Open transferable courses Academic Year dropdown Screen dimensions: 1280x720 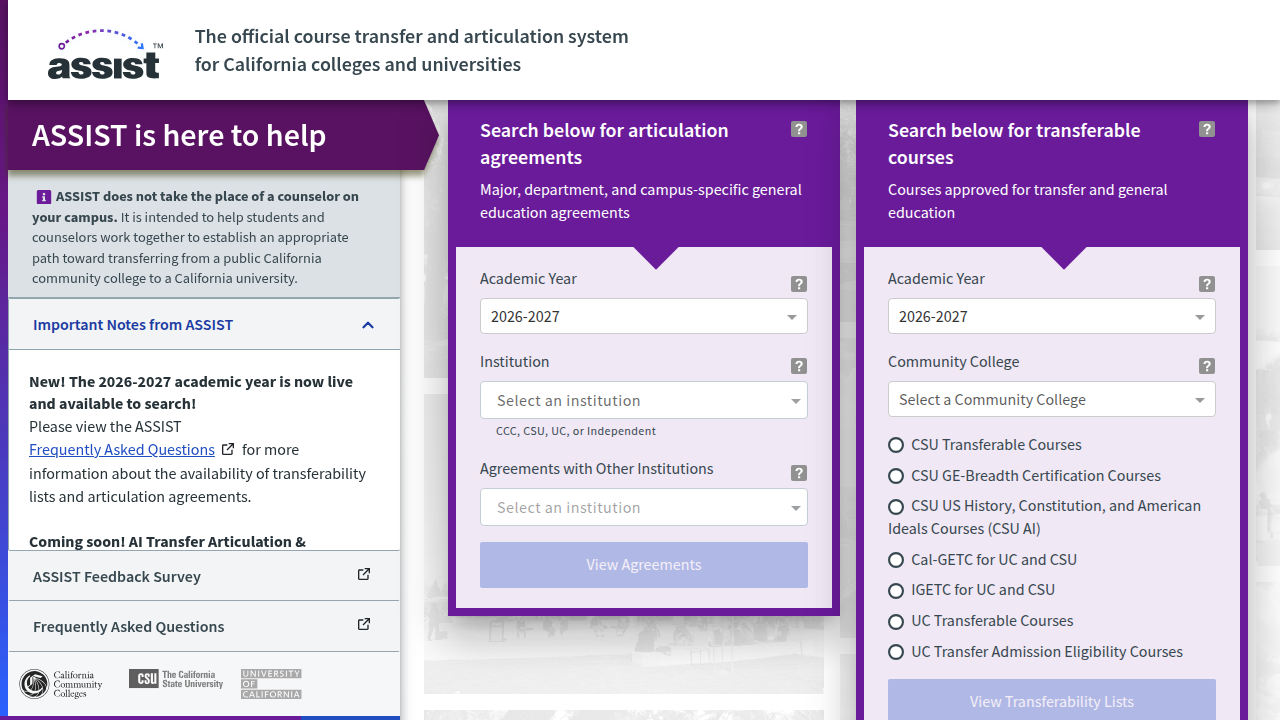1052,317
